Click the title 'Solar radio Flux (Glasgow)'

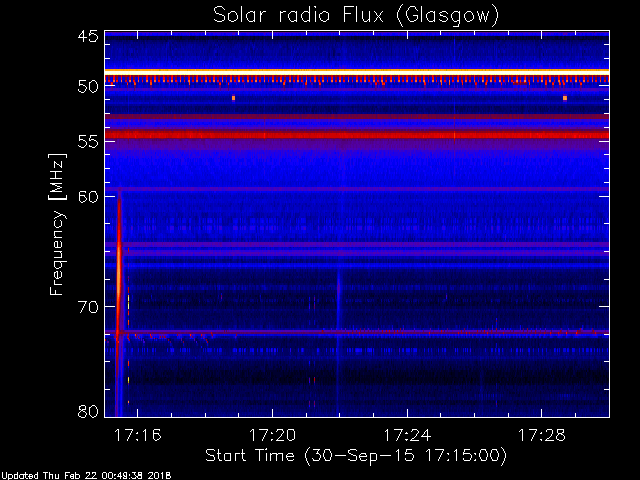(x=356, y=16)
